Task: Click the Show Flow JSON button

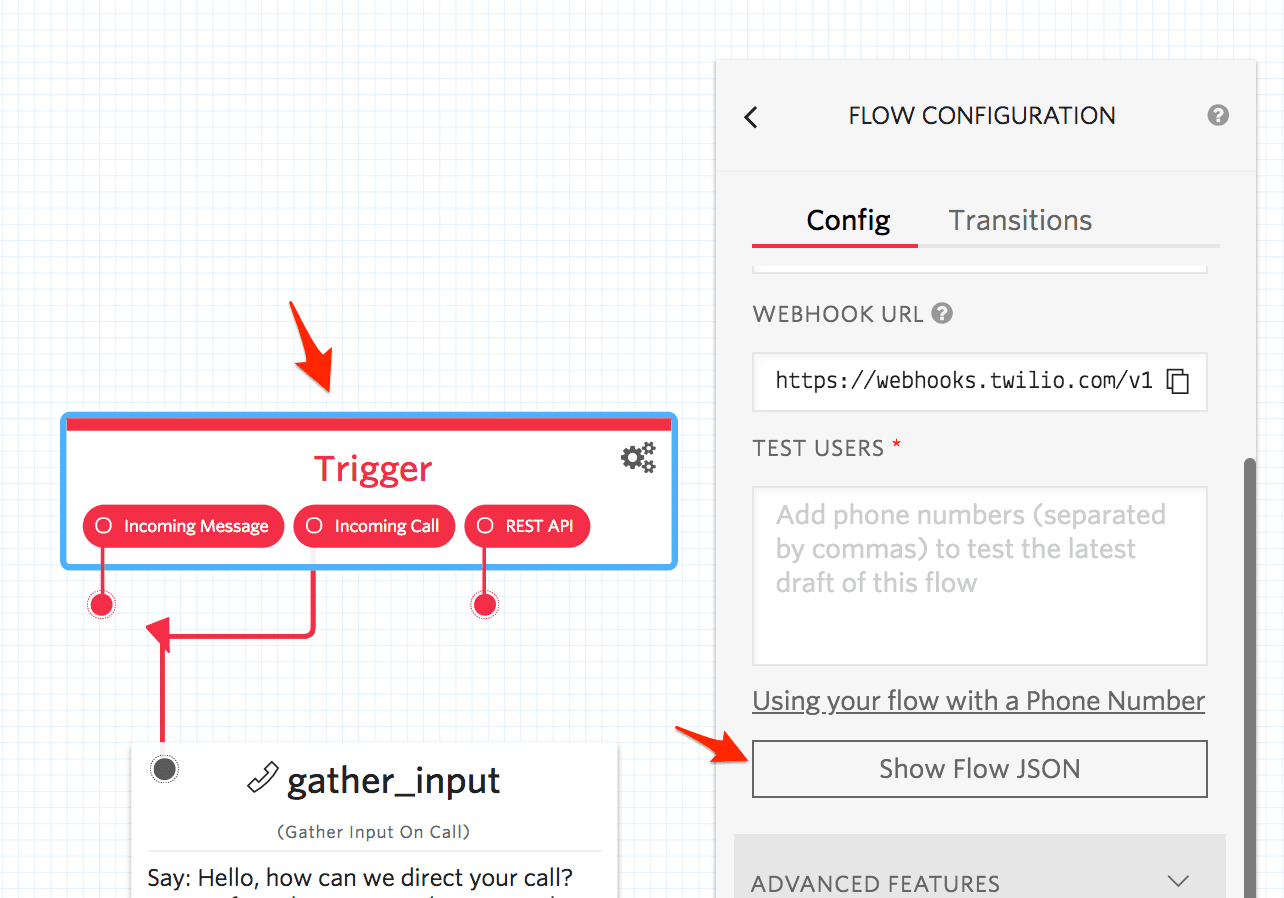Action: tap(978, 768)
